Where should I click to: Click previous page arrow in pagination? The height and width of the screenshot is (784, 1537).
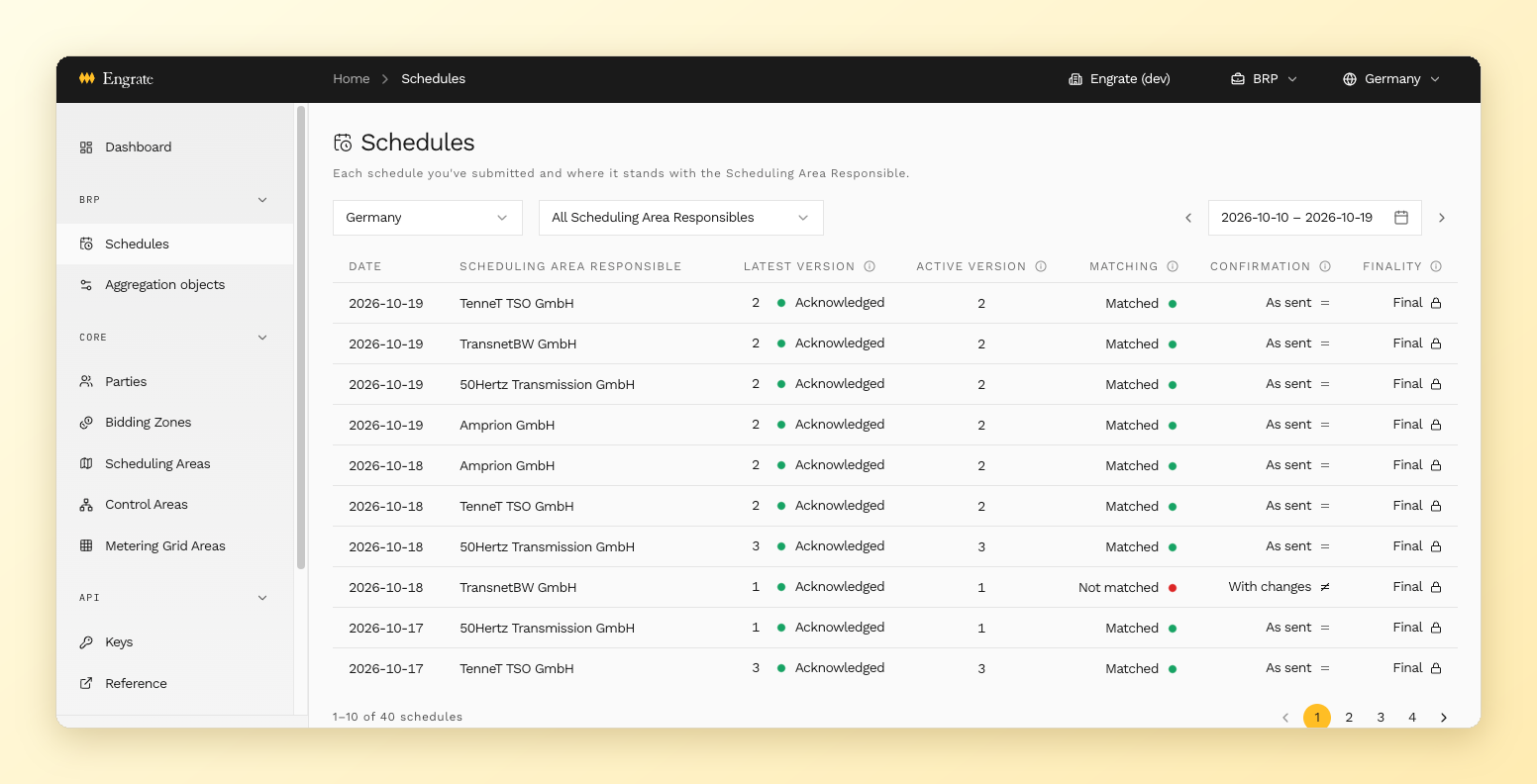(x=1285, y=718)
